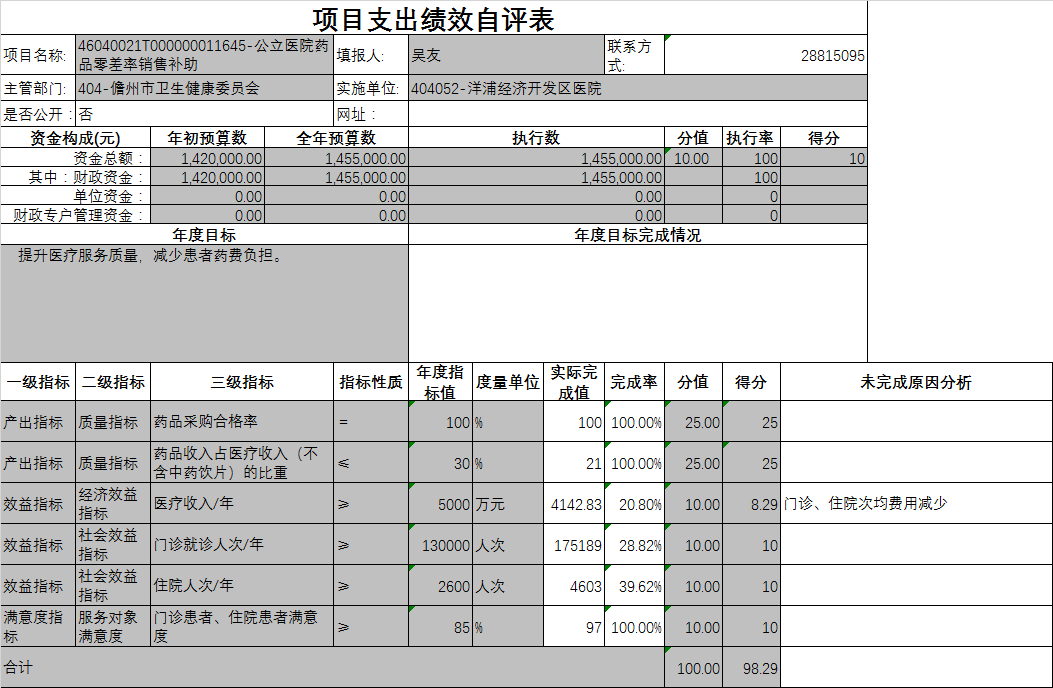Select the satisfaction actual value cell 97
Image resolution: width=1053 pixels, height=688 pixels.
[x=574, y=627]
